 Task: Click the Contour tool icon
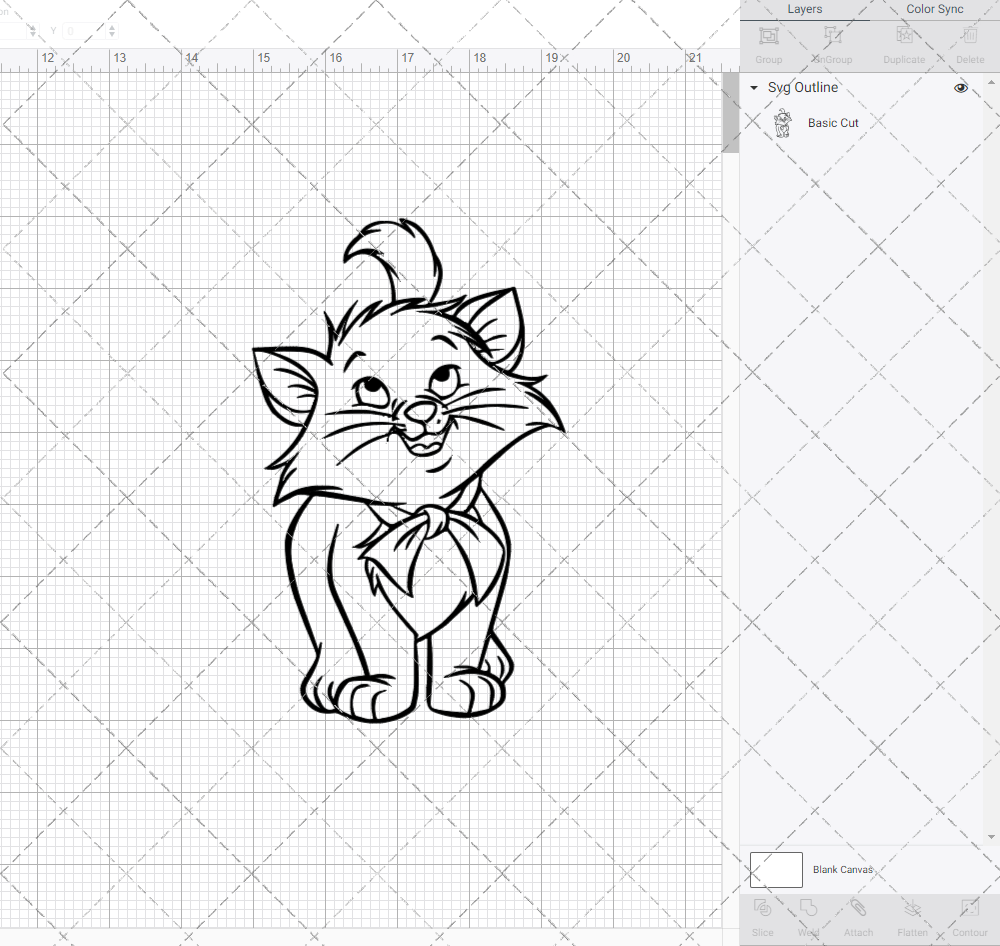969,908
